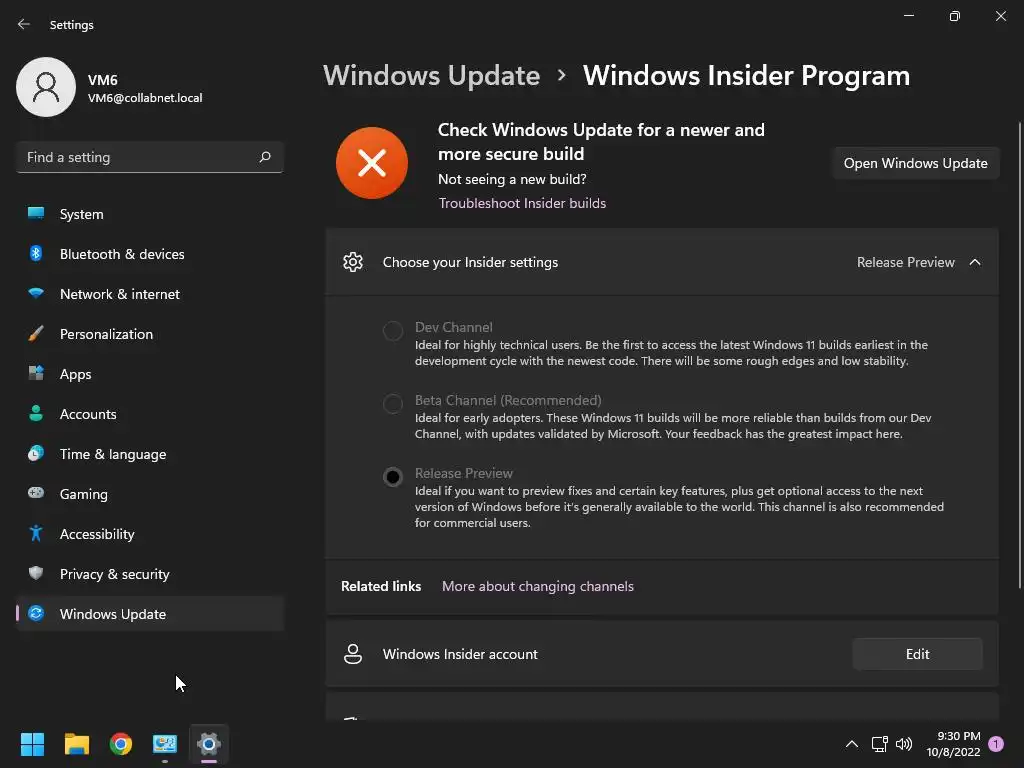Click the Related links label

click(x=381, y=586)
